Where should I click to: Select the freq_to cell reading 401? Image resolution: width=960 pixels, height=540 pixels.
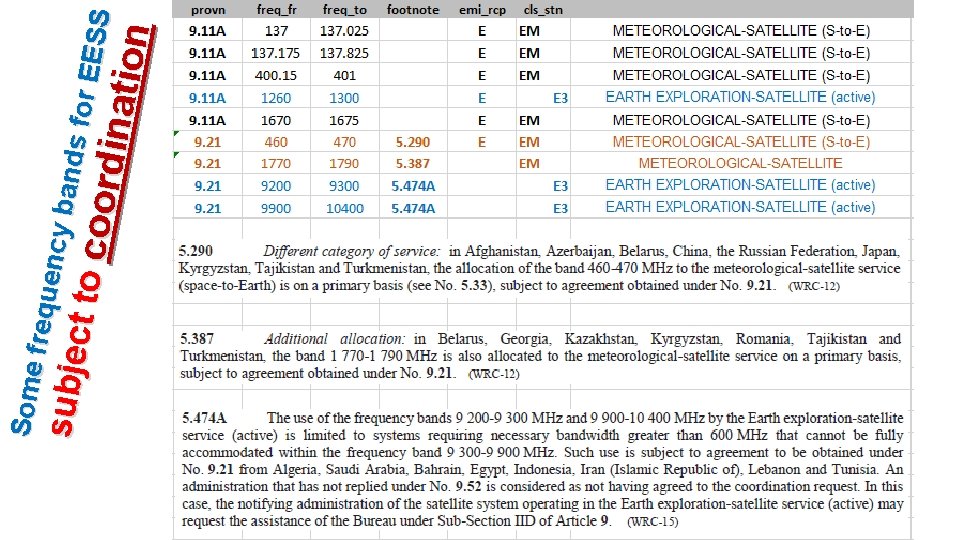pyautogui.click(x=345, y=75)
